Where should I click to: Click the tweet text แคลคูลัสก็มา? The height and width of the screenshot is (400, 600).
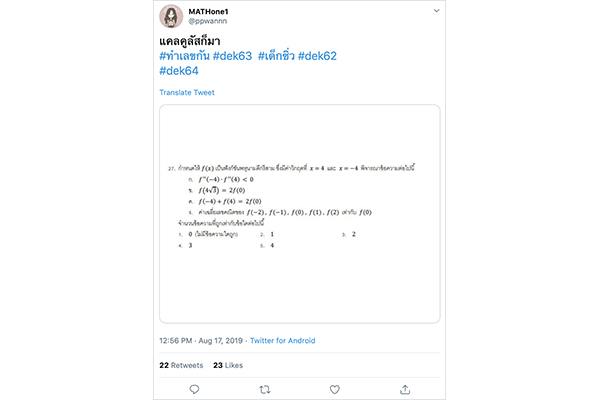click(x=196, y=39)
